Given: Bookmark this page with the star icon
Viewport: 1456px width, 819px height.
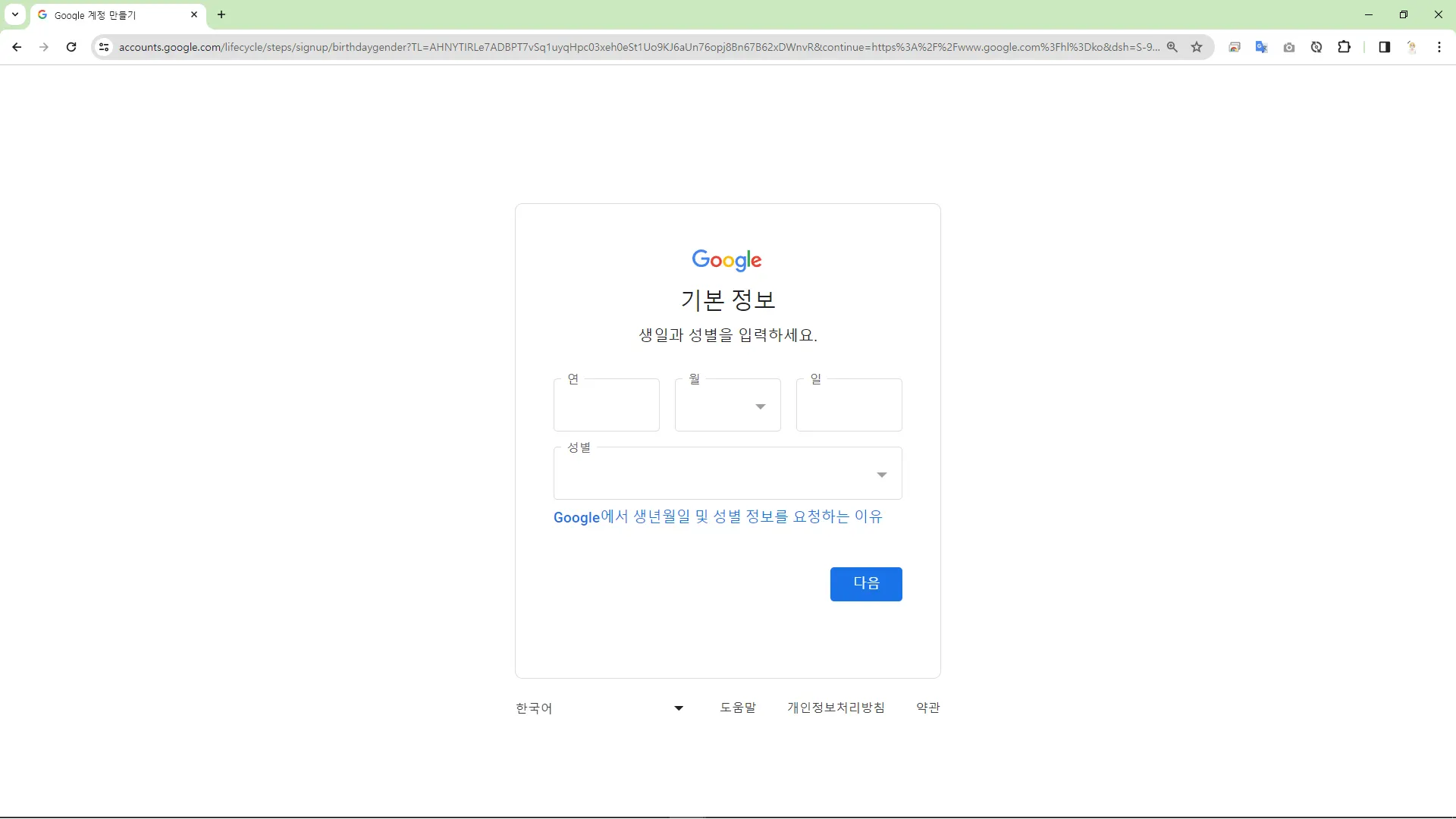Looking at the screenshot, I should [x=1197, y=47].
